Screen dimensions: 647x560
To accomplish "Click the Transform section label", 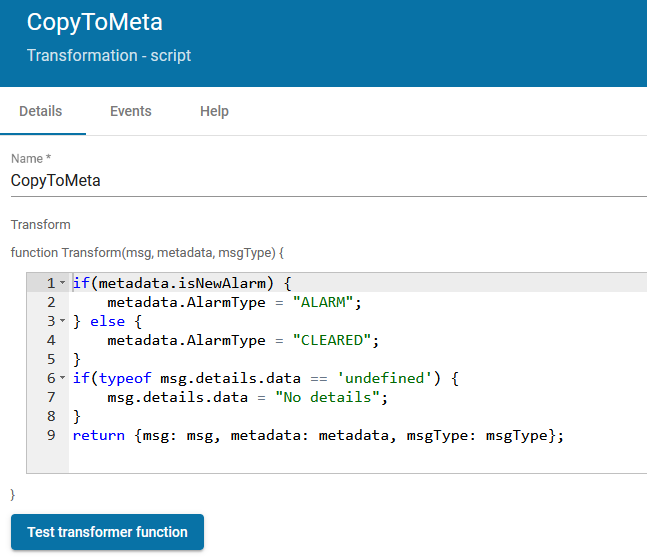I will point(40,224).
